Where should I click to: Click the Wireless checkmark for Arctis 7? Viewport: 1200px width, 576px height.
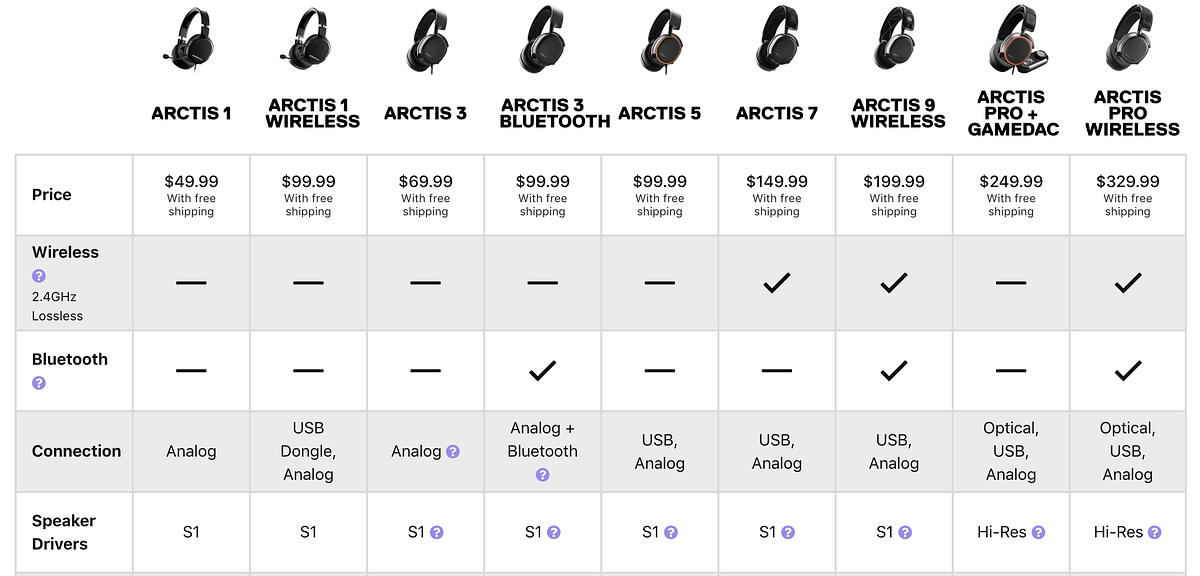point(776,281)
